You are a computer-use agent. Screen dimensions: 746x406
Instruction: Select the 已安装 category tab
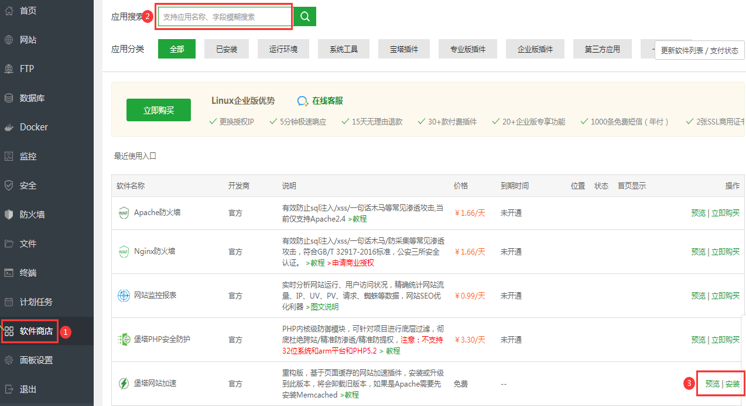[x=226, y=49]
